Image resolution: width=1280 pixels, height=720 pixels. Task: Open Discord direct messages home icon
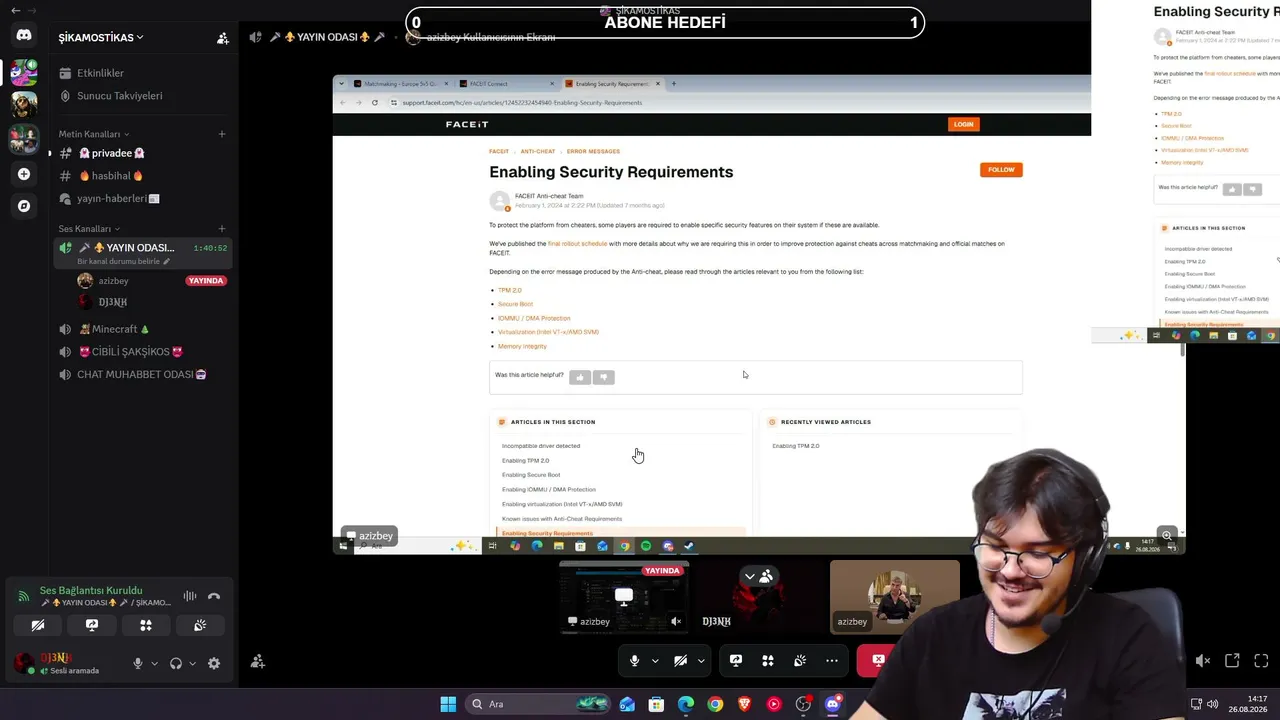tap(24, 35)
